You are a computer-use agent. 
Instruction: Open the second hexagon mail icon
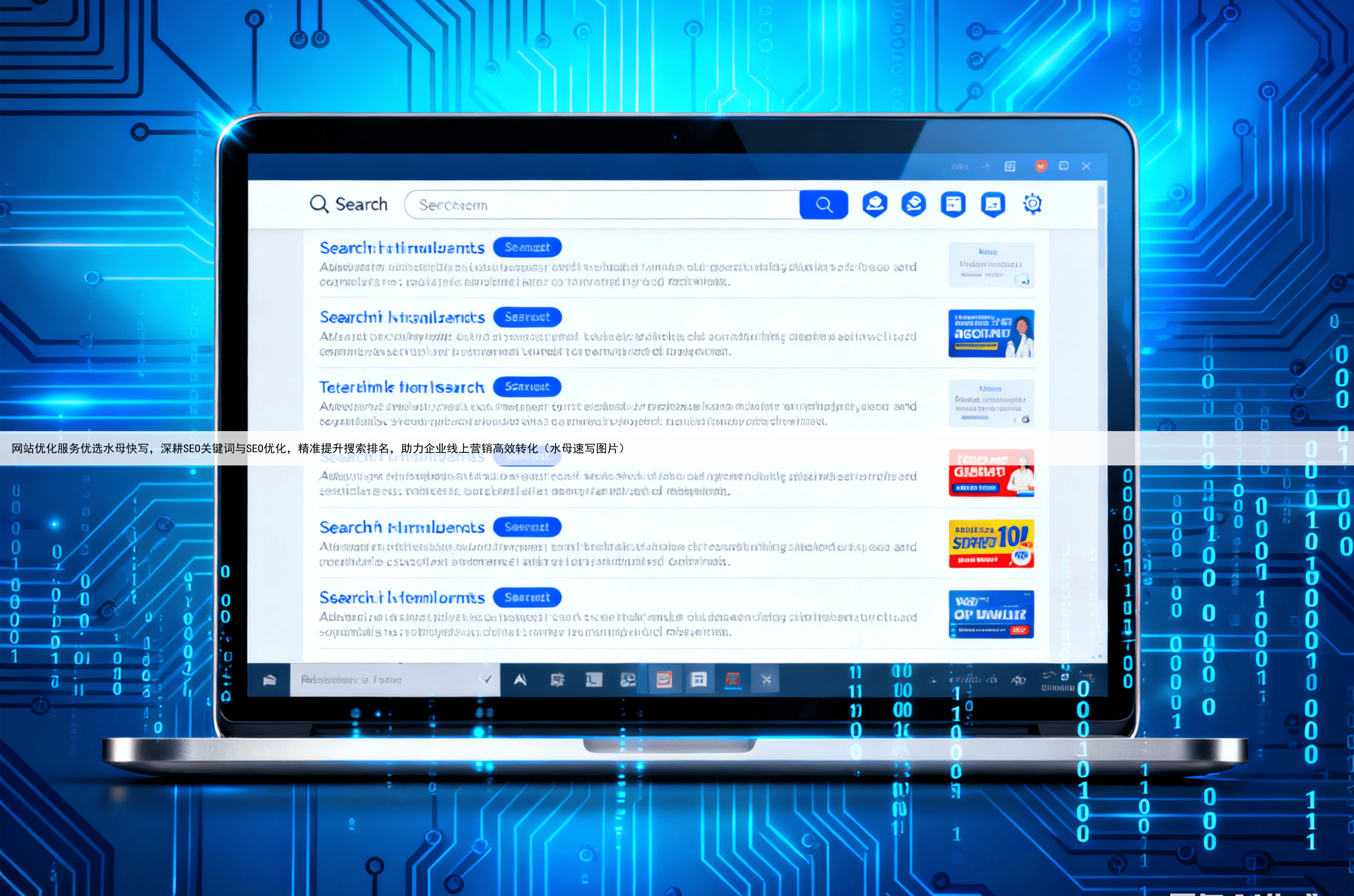[914, 204]
